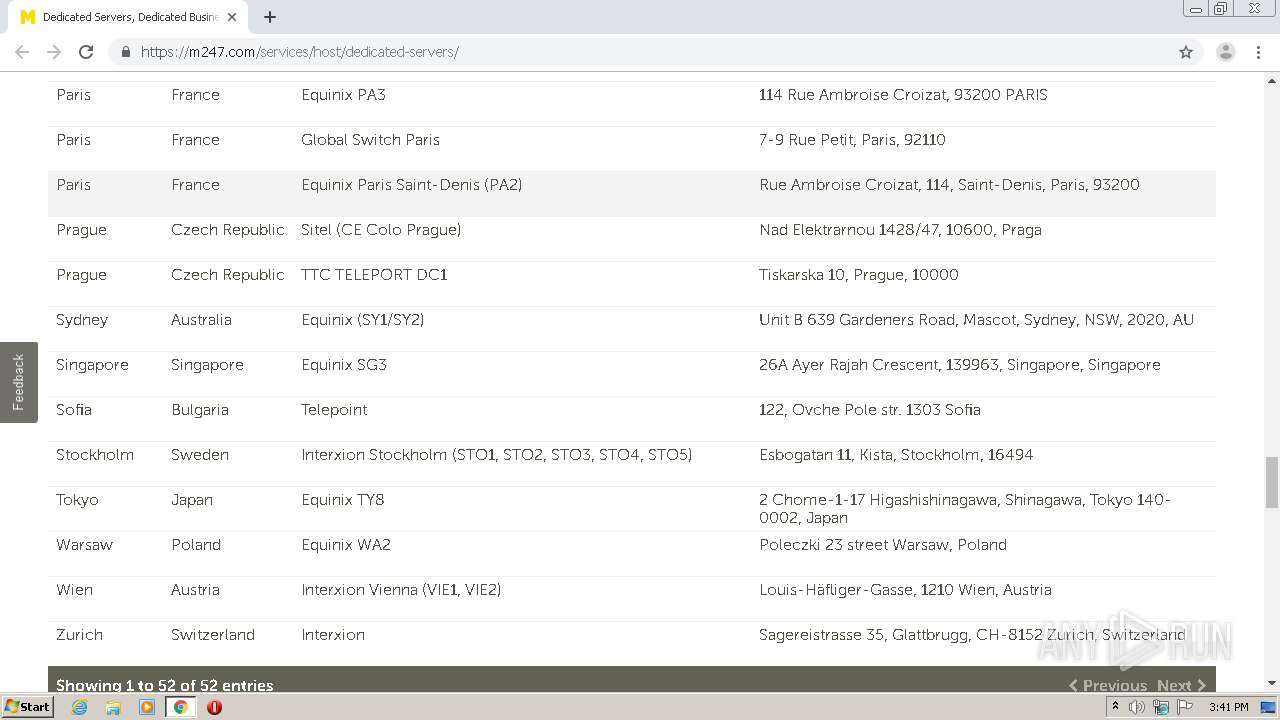Select the 'Japan' country cell

point(192,500)
